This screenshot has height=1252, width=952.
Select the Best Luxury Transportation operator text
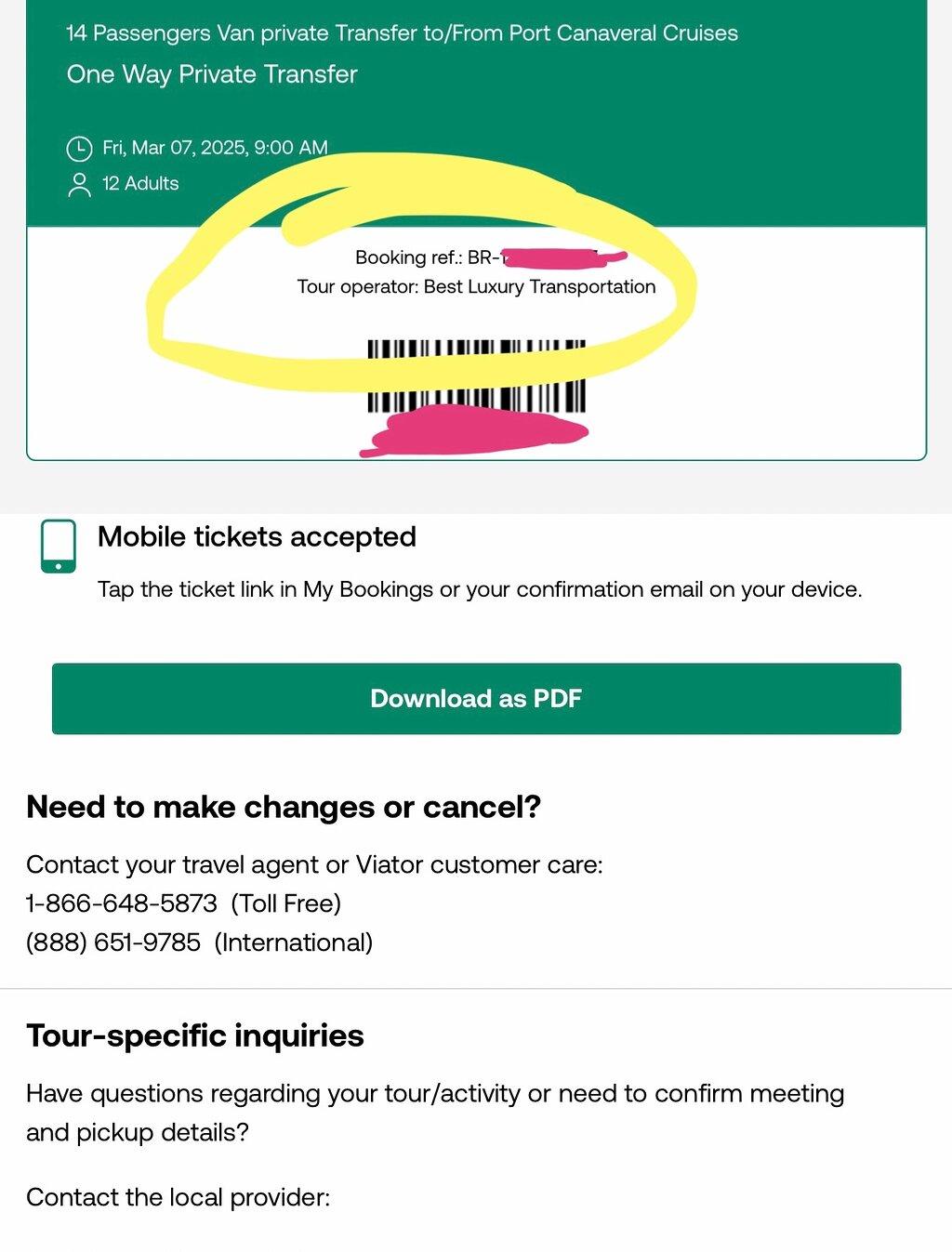[539, 286]
